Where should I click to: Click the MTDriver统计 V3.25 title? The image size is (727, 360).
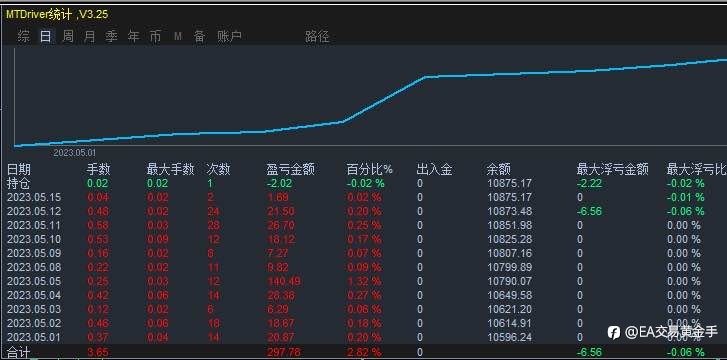tap(57, 14)
